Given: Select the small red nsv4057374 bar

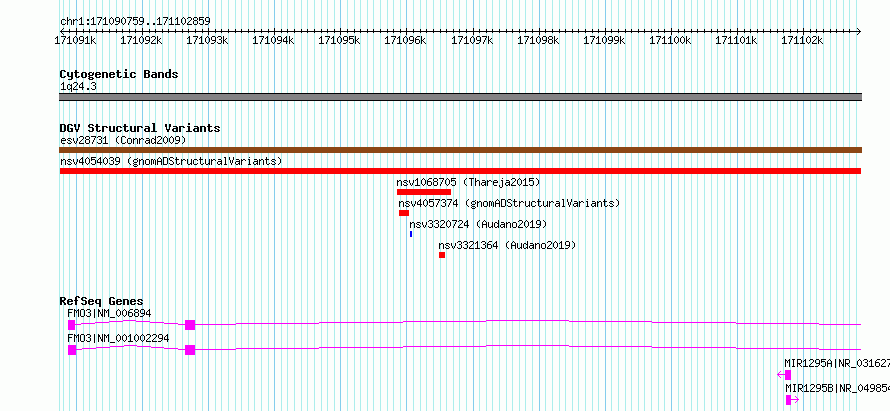Looking at the screenshot, I should 404,213.
